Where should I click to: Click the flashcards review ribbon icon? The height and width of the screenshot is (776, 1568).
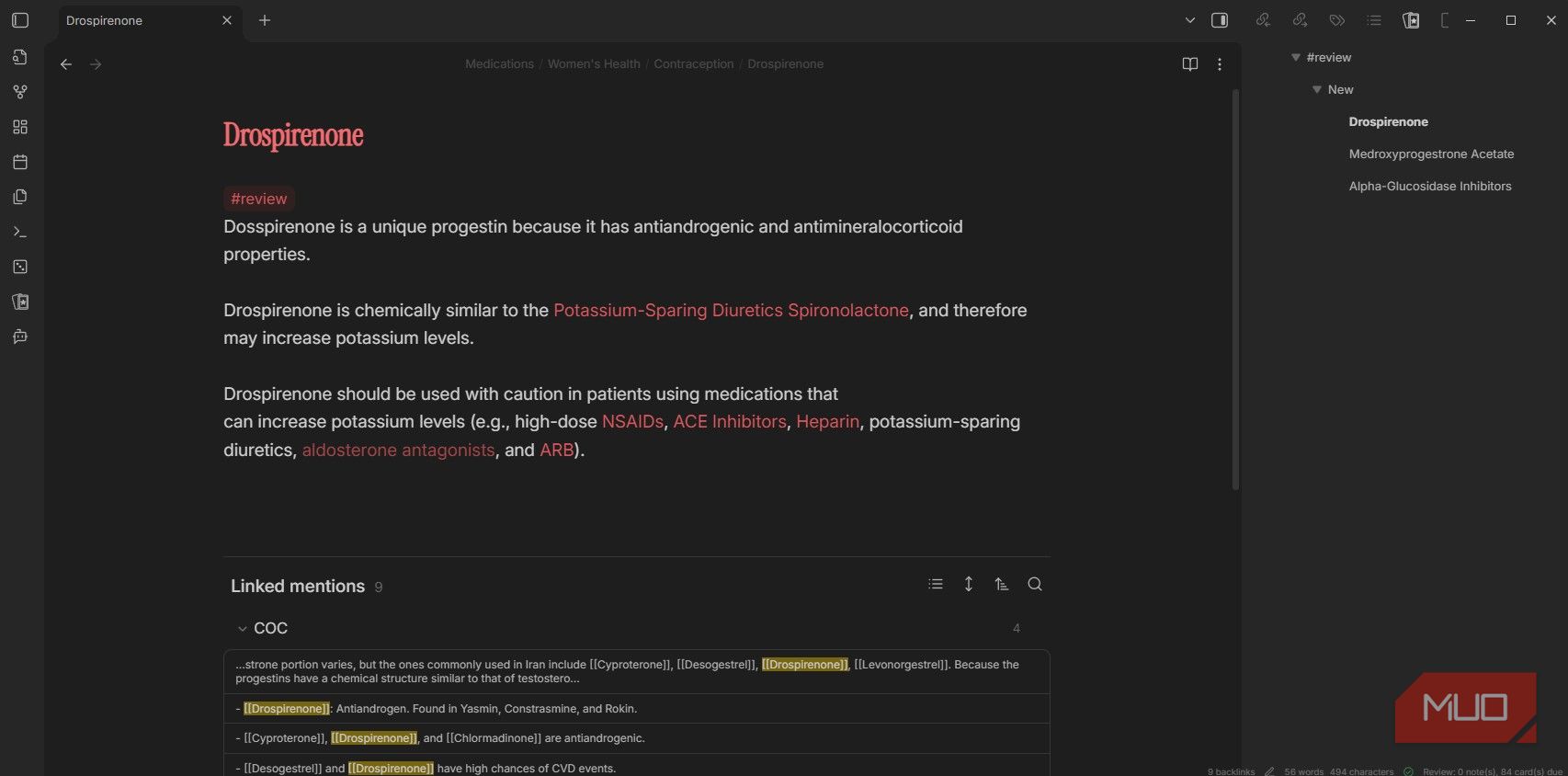(x=20, y=302)
